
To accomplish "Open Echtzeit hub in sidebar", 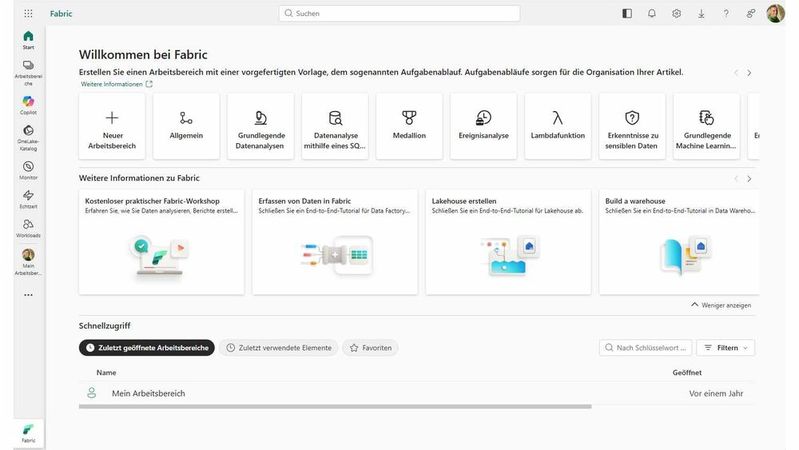I will [x=28, y=199].
